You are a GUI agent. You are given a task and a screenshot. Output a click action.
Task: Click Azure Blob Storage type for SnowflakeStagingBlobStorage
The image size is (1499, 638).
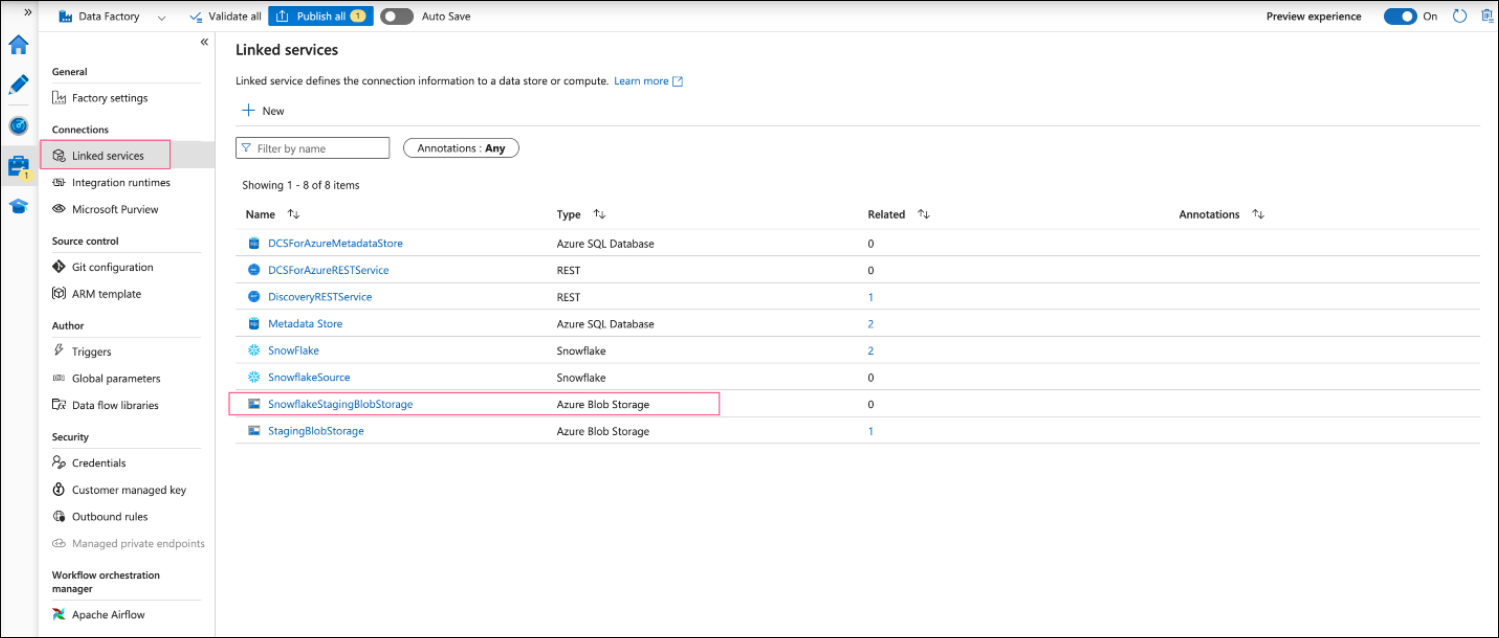603,404
